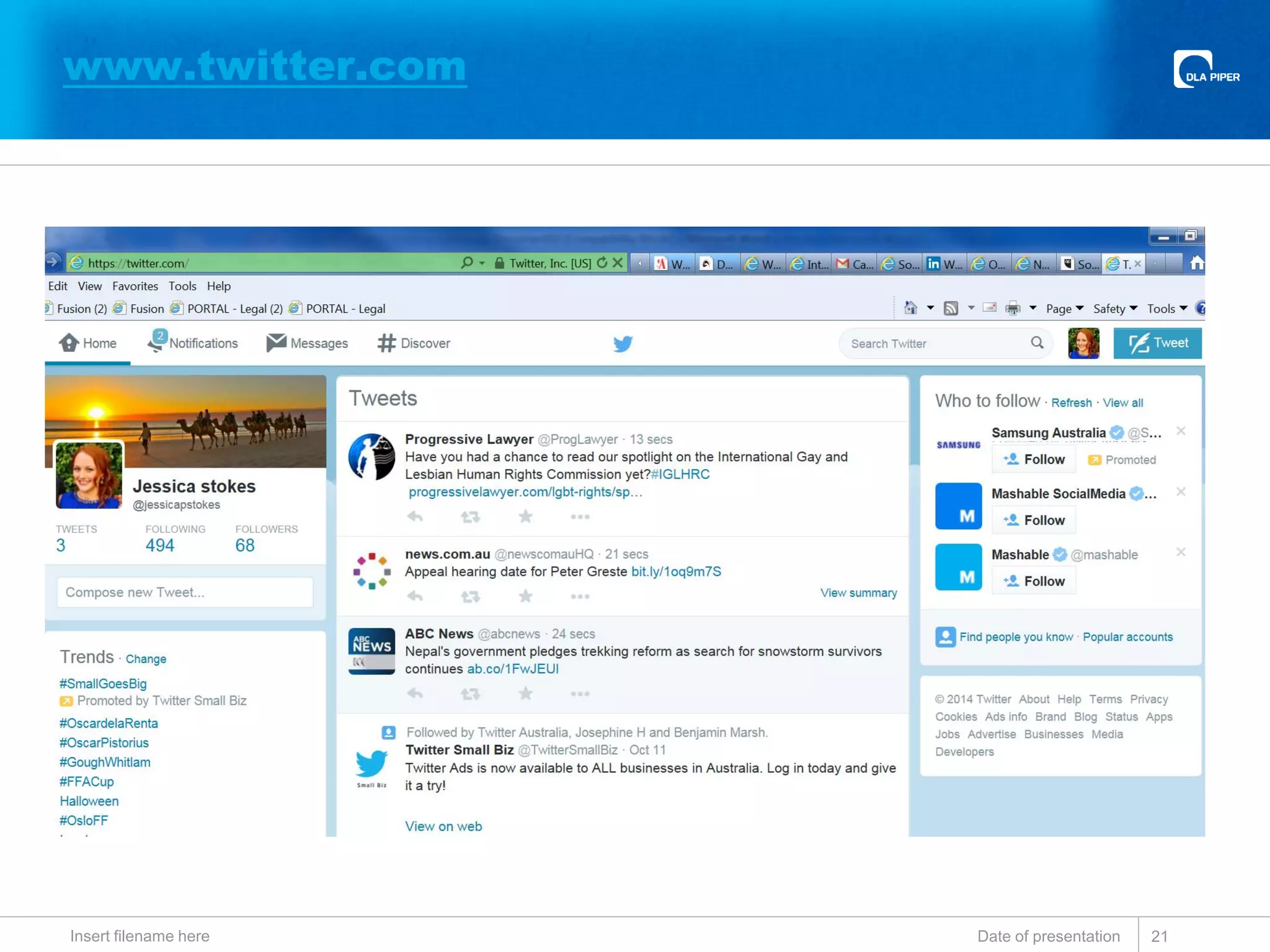
Task: Open the Discover hashtag tab
Action: [414, 343]
